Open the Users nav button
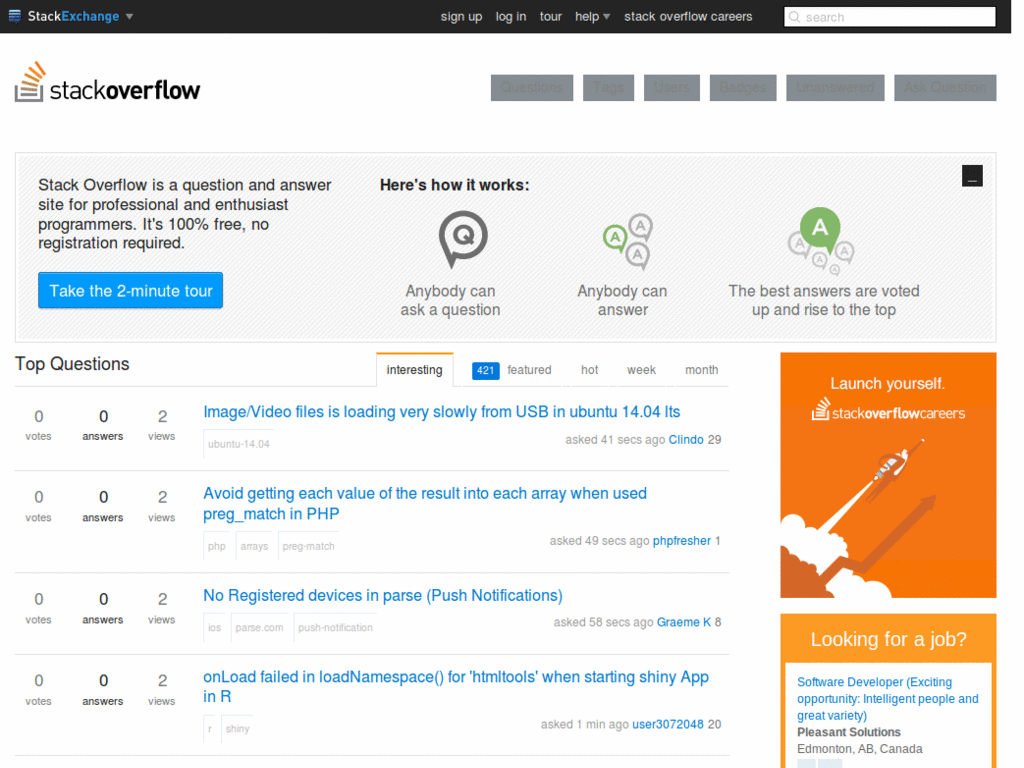The height and width of the screenshot is (768, 1024). tap(671, 88)
